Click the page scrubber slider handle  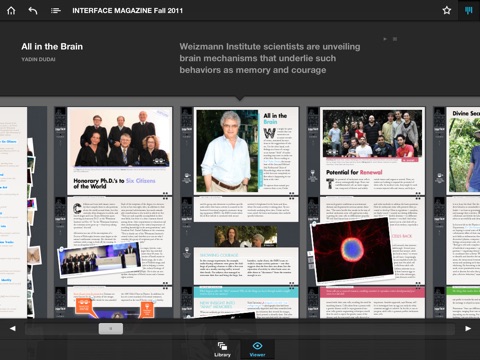pos(111,329)
